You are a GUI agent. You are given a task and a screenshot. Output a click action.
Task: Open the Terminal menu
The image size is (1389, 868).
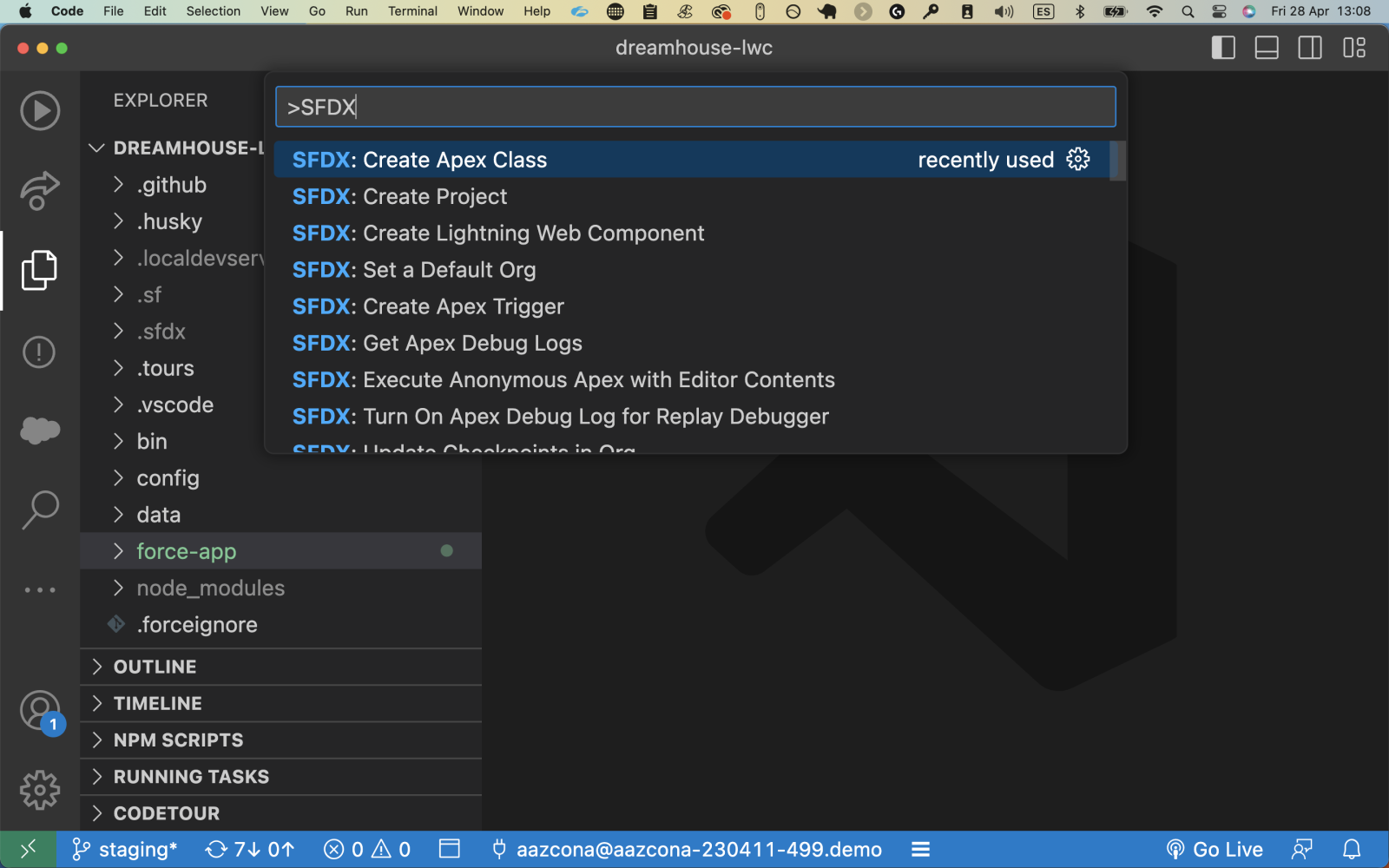click(412, 11)
